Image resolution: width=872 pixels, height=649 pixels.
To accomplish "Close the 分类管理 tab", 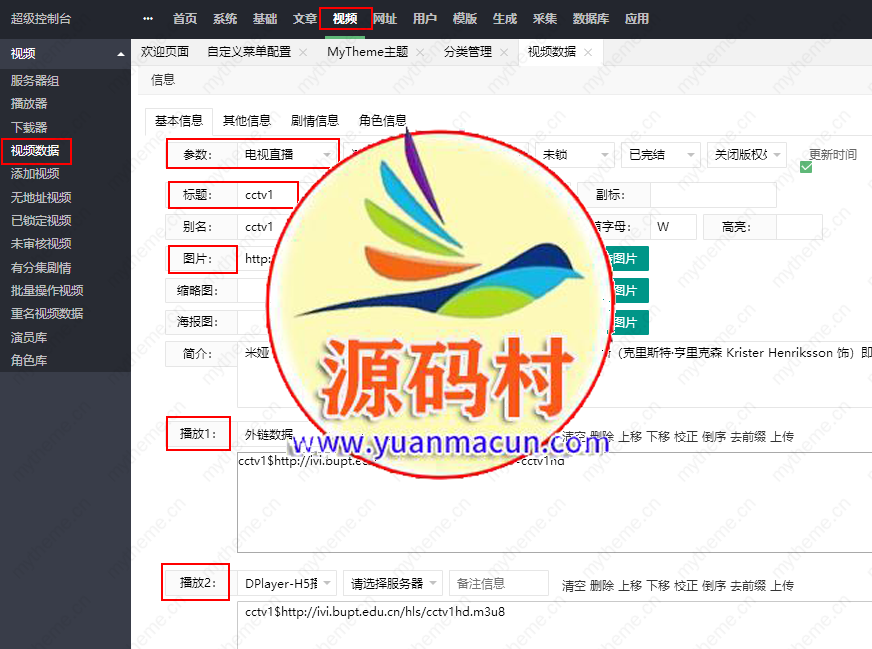I will click(504, 53).
